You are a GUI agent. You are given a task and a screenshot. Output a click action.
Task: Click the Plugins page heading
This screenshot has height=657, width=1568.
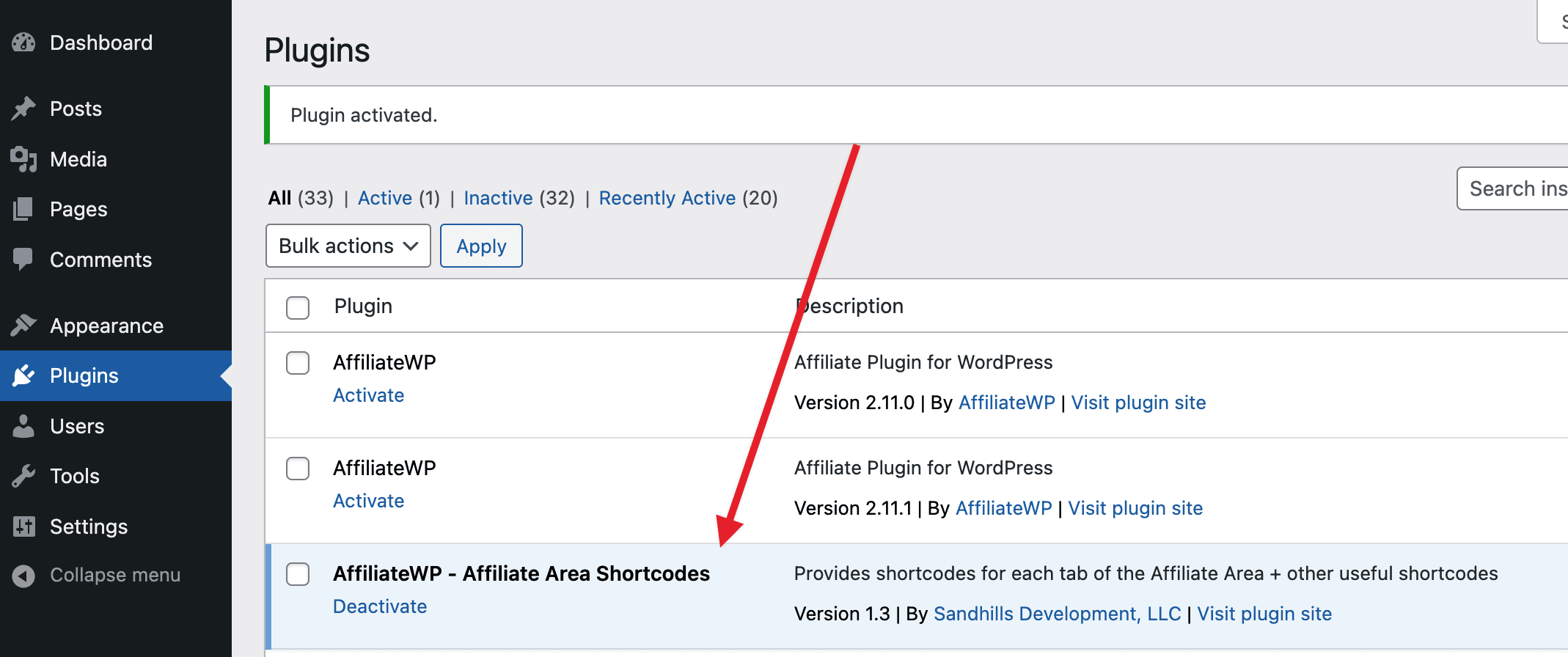(x=317, y=51)
